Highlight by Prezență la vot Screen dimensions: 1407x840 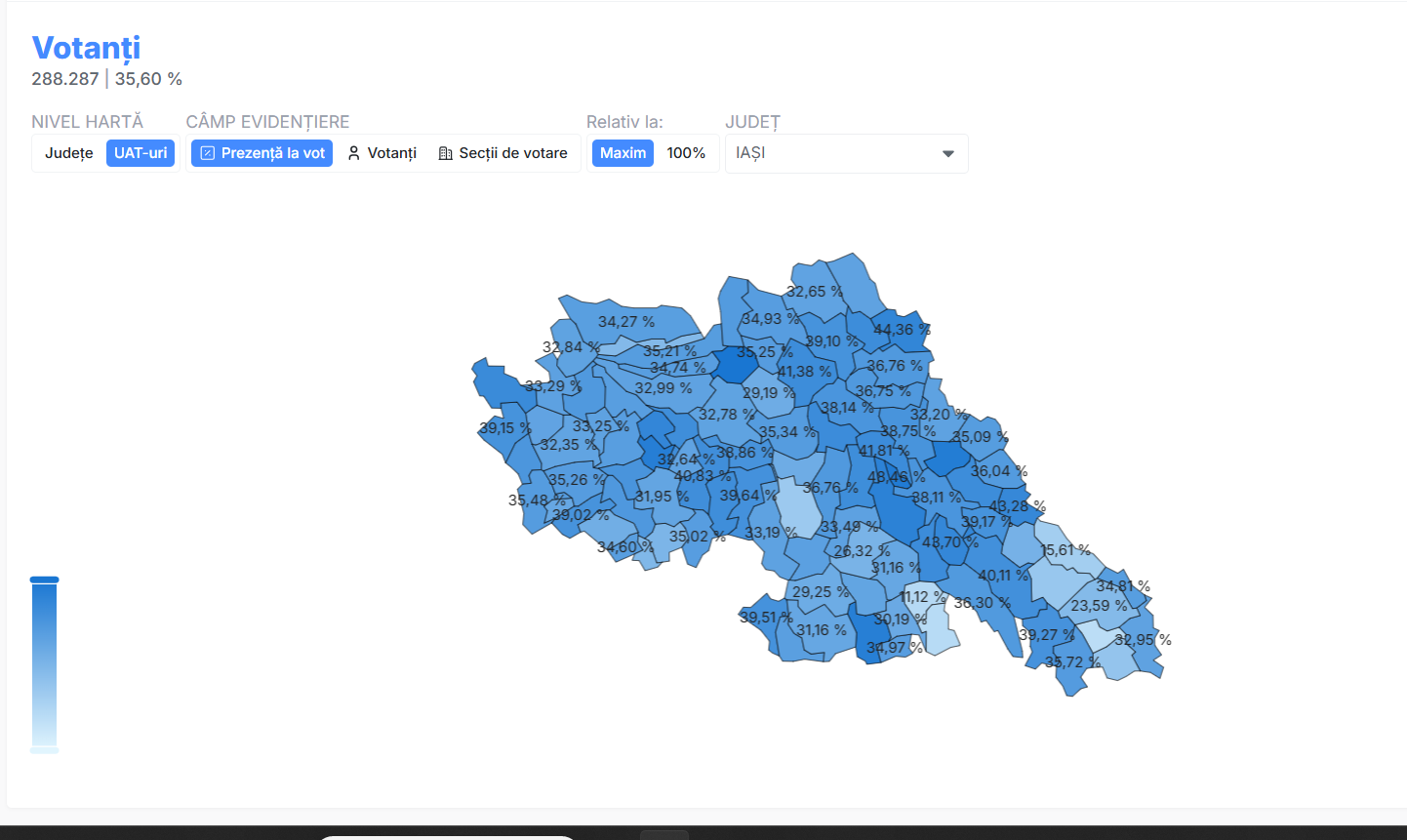pos(261,153)
